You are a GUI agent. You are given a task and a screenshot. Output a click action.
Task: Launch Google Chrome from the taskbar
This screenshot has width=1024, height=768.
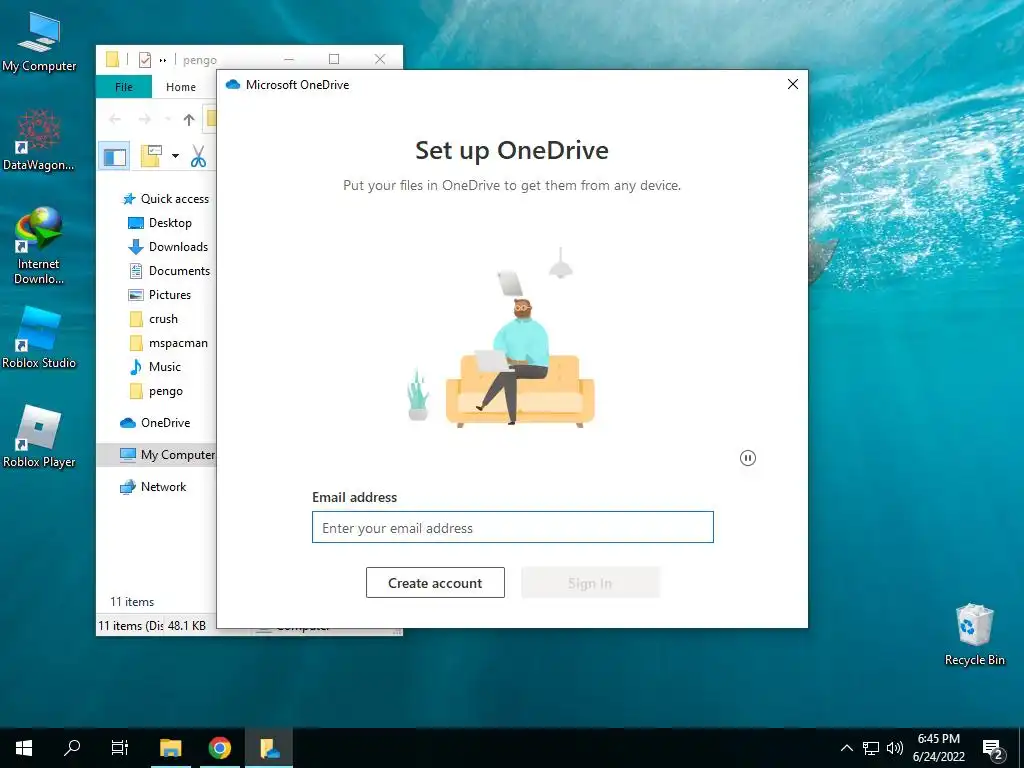220,748
